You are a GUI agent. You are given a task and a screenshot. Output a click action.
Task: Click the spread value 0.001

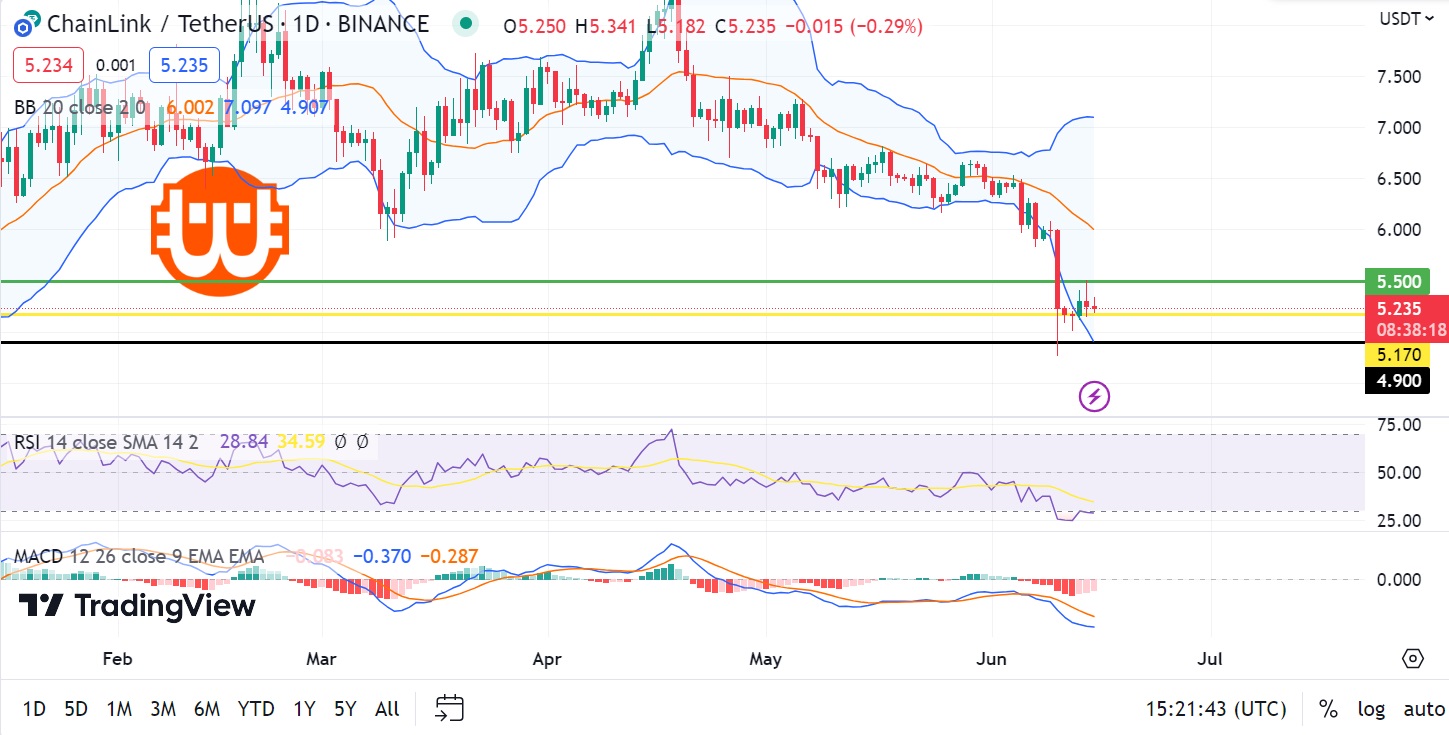[116, 66]
